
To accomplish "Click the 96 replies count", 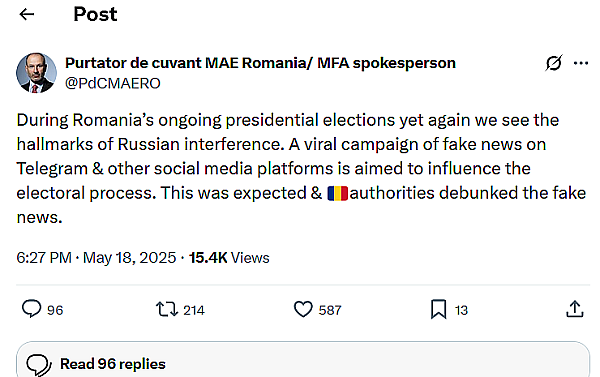I will coord(55,310).
